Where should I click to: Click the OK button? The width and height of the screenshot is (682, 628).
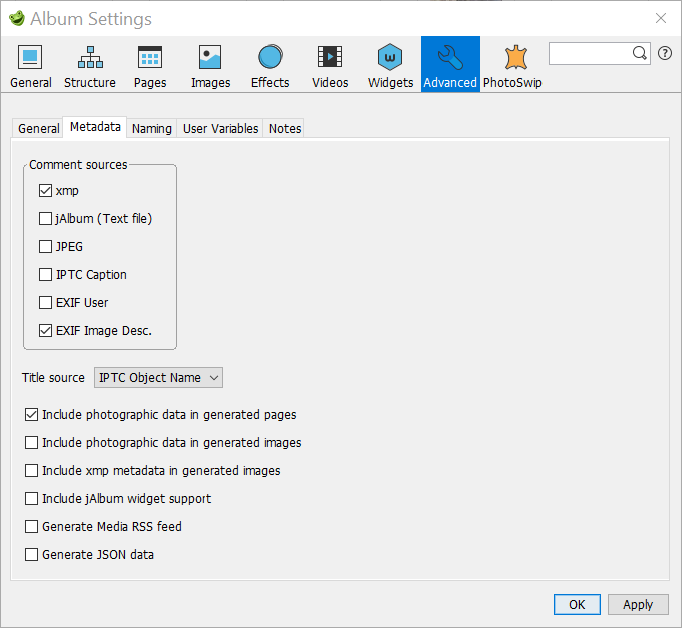pos(577,604)
